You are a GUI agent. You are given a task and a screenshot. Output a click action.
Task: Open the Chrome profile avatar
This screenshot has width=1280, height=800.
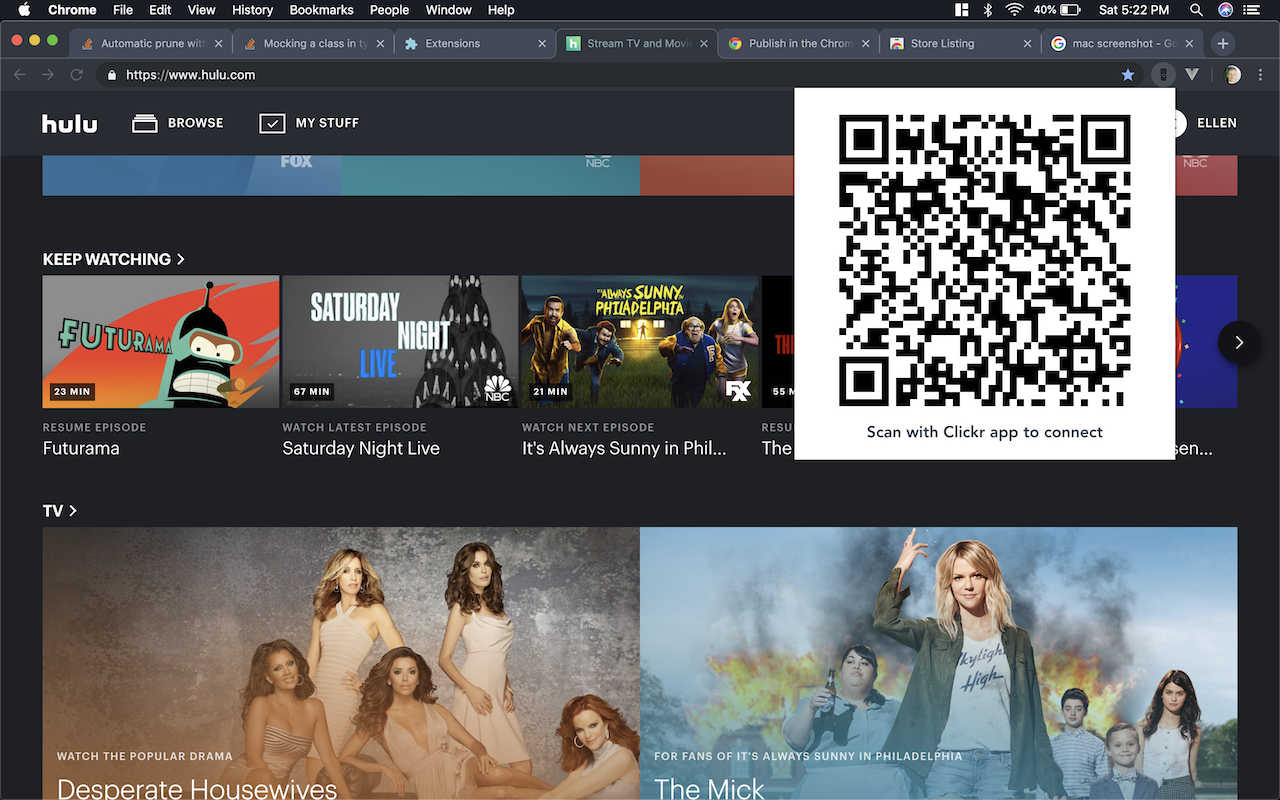(x=1233, y=75)
